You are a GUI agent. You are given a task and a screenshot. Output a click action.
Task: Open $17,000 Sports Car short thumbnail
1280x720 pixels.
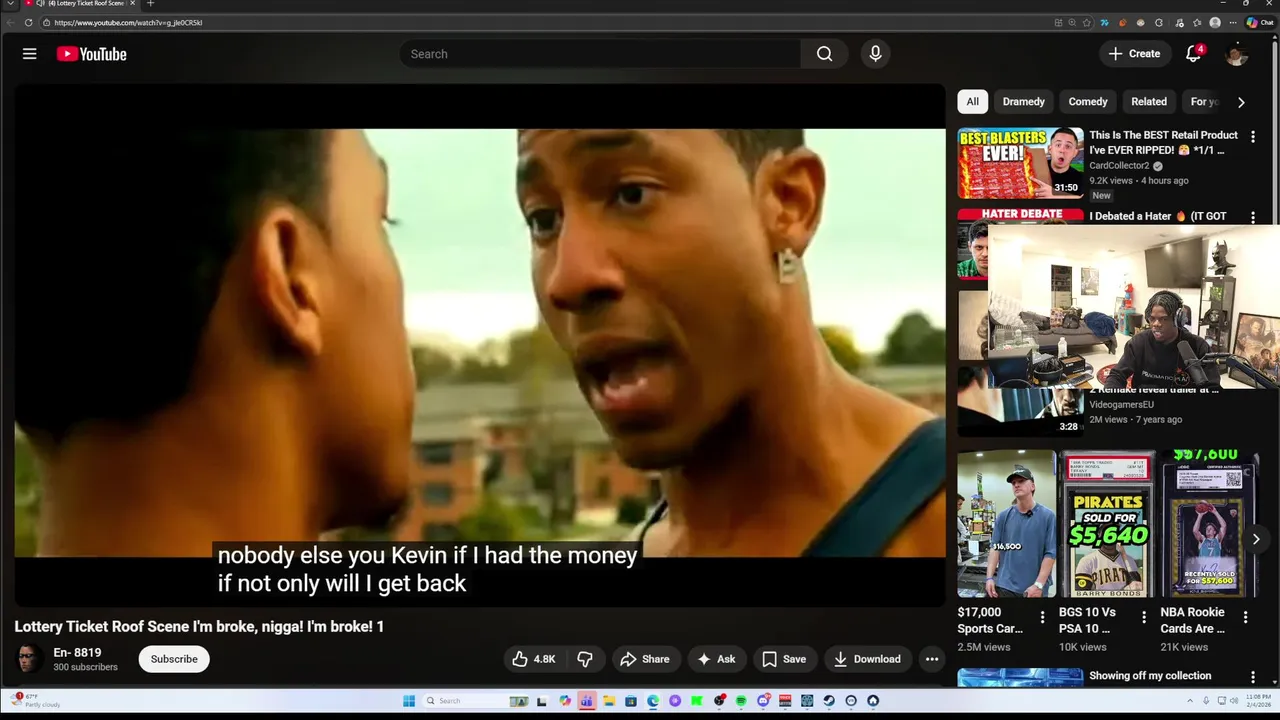tap(1006, 523)
